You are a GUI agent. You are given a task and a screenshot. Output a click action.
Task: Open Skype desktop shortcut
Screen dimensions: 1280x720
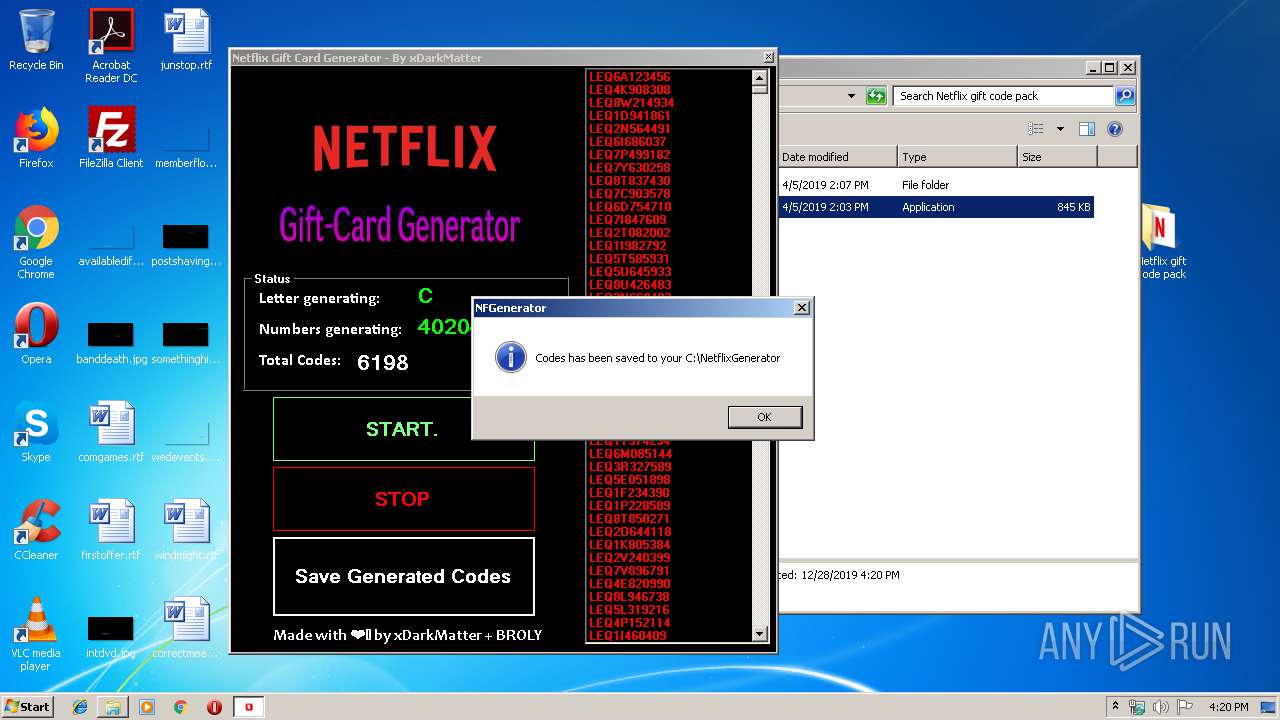(x=36, y=432)
